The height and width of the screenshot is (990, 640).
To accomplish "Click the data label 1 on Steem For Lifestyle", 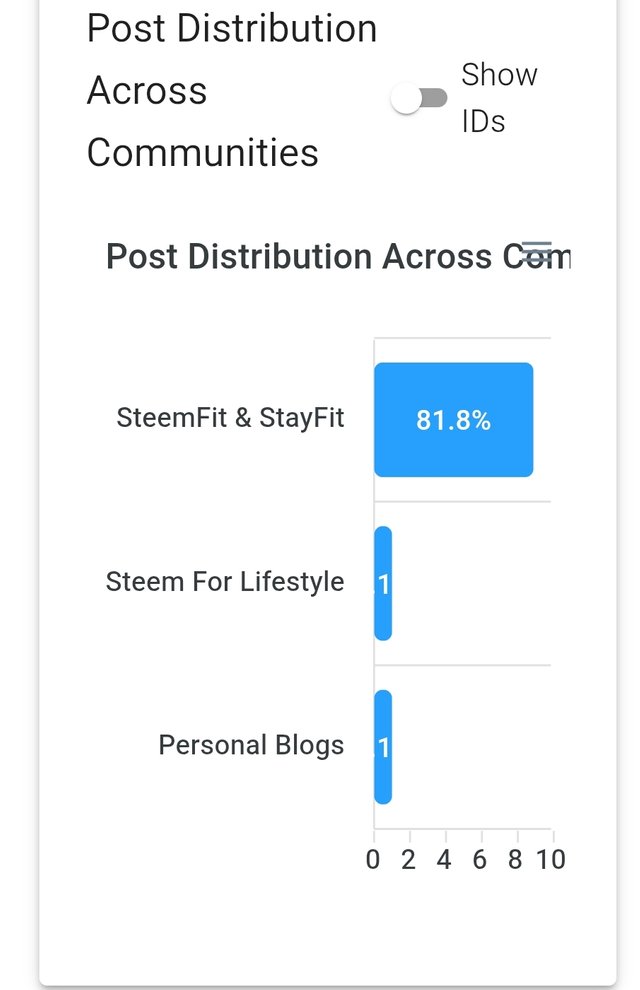I will (384, 585).
